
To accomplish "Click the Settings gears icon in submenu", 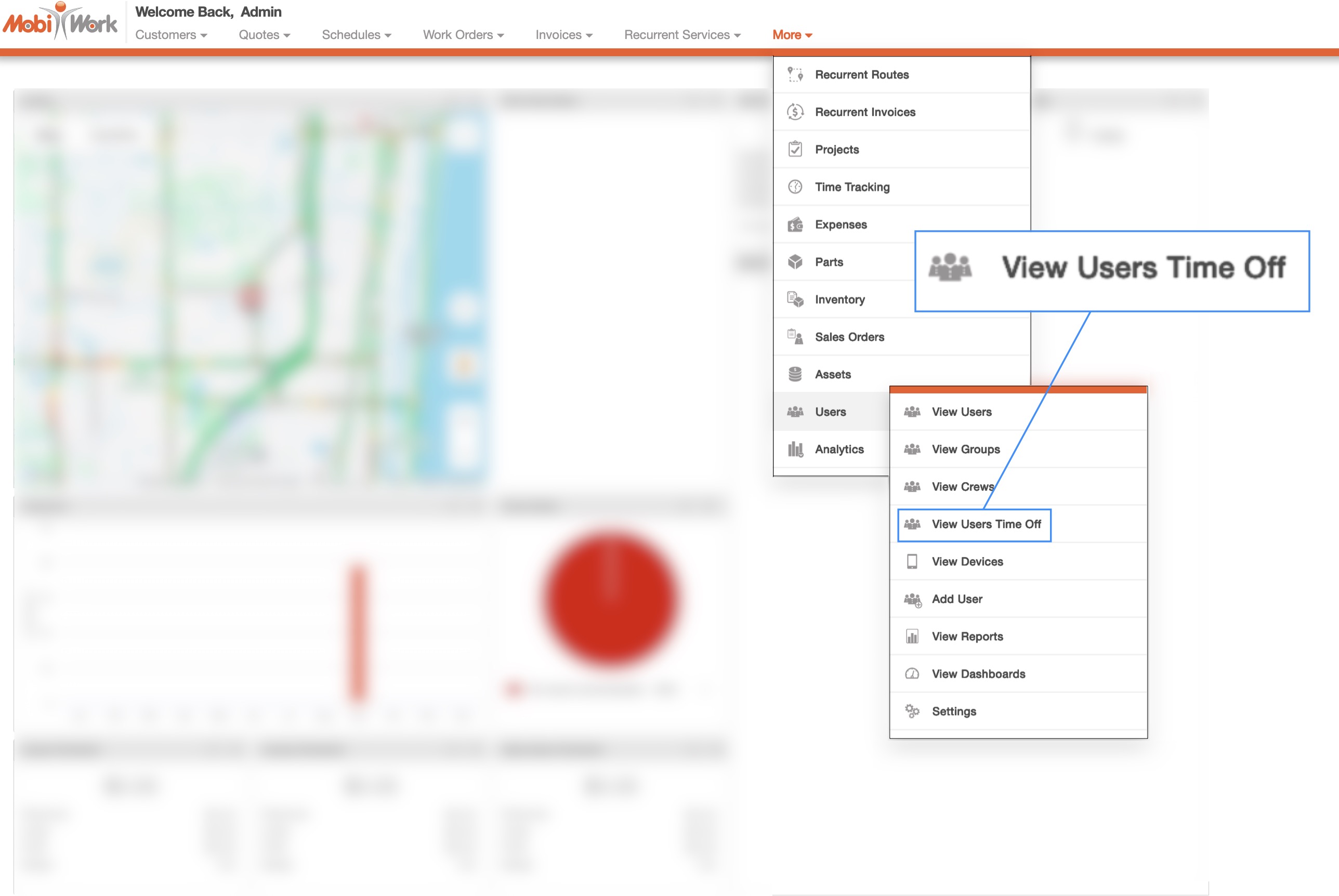I will pos(912,711).
